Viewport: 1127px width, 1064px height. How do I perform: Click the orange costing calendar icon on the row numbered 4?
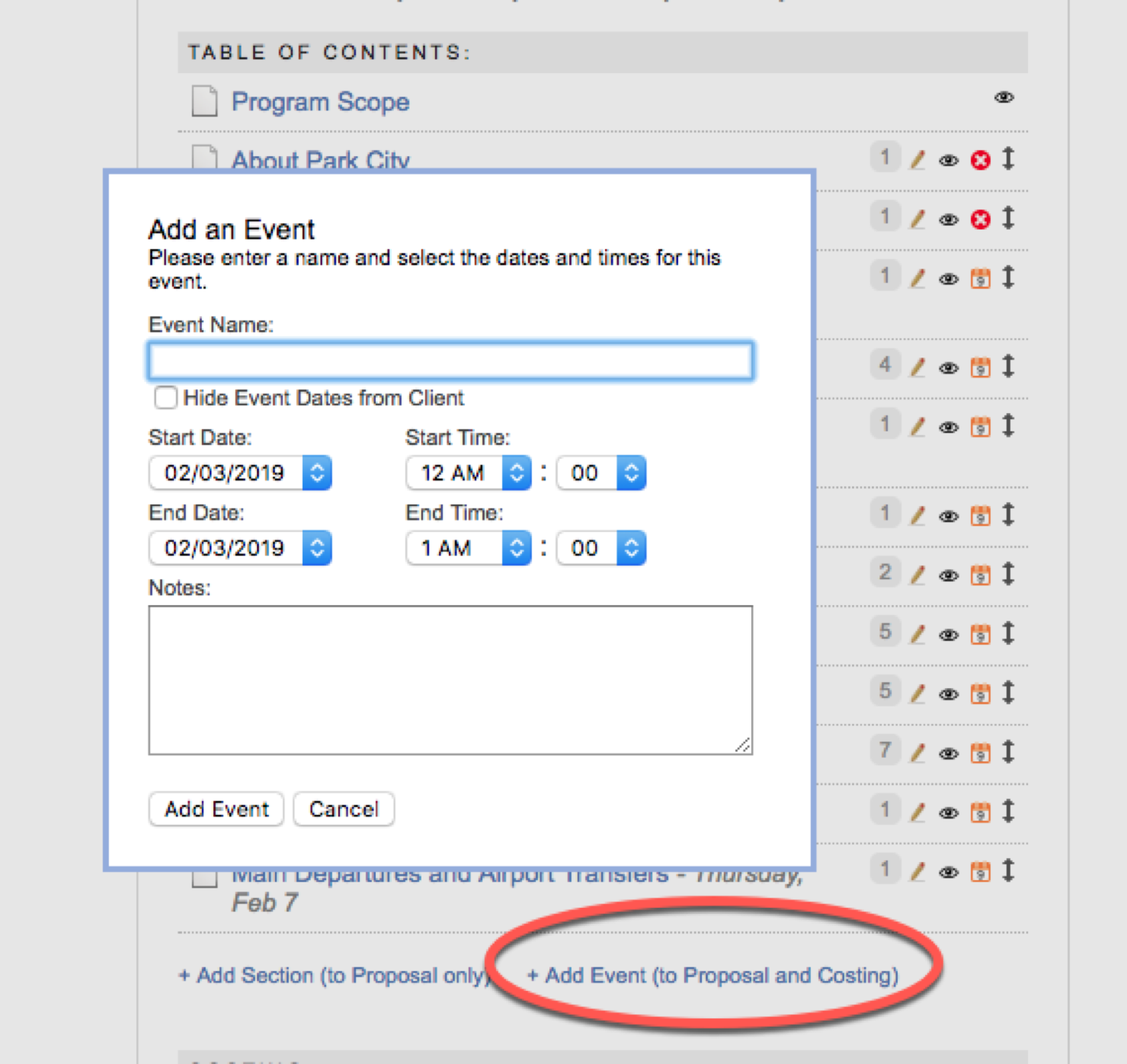(981, 367)
